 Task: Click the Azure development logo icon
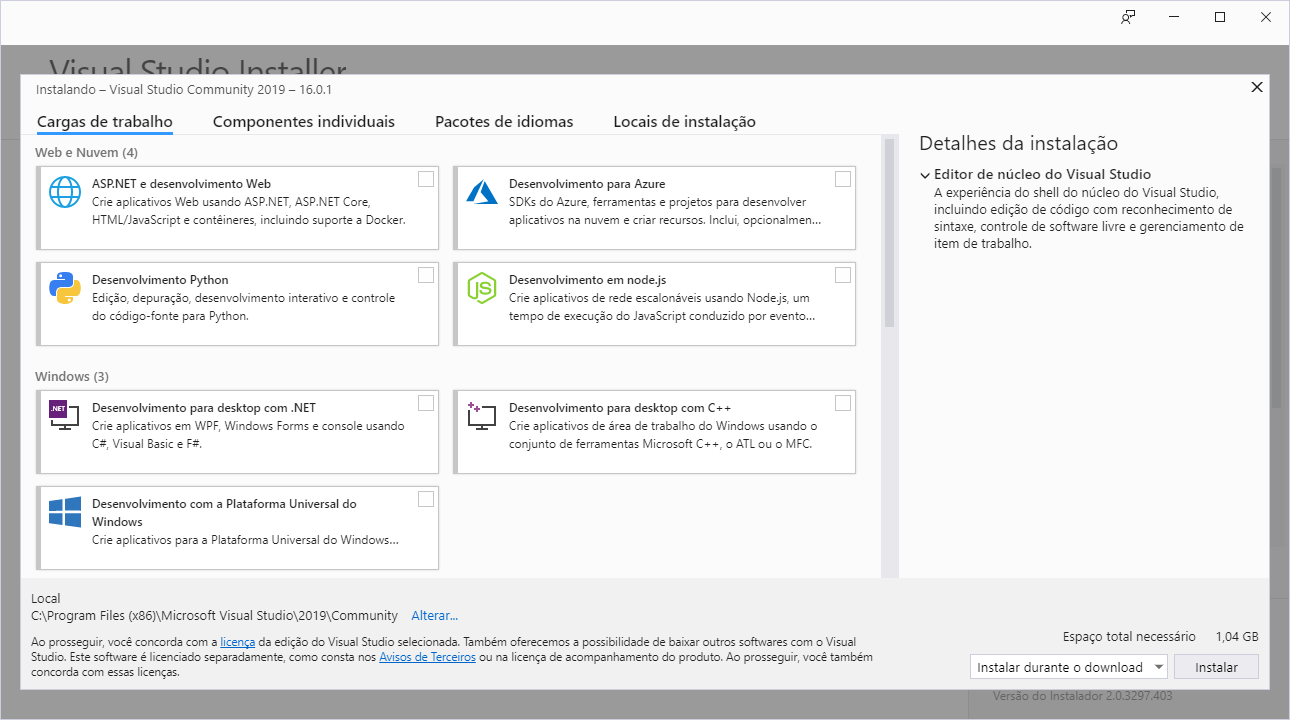pos(482,191)
